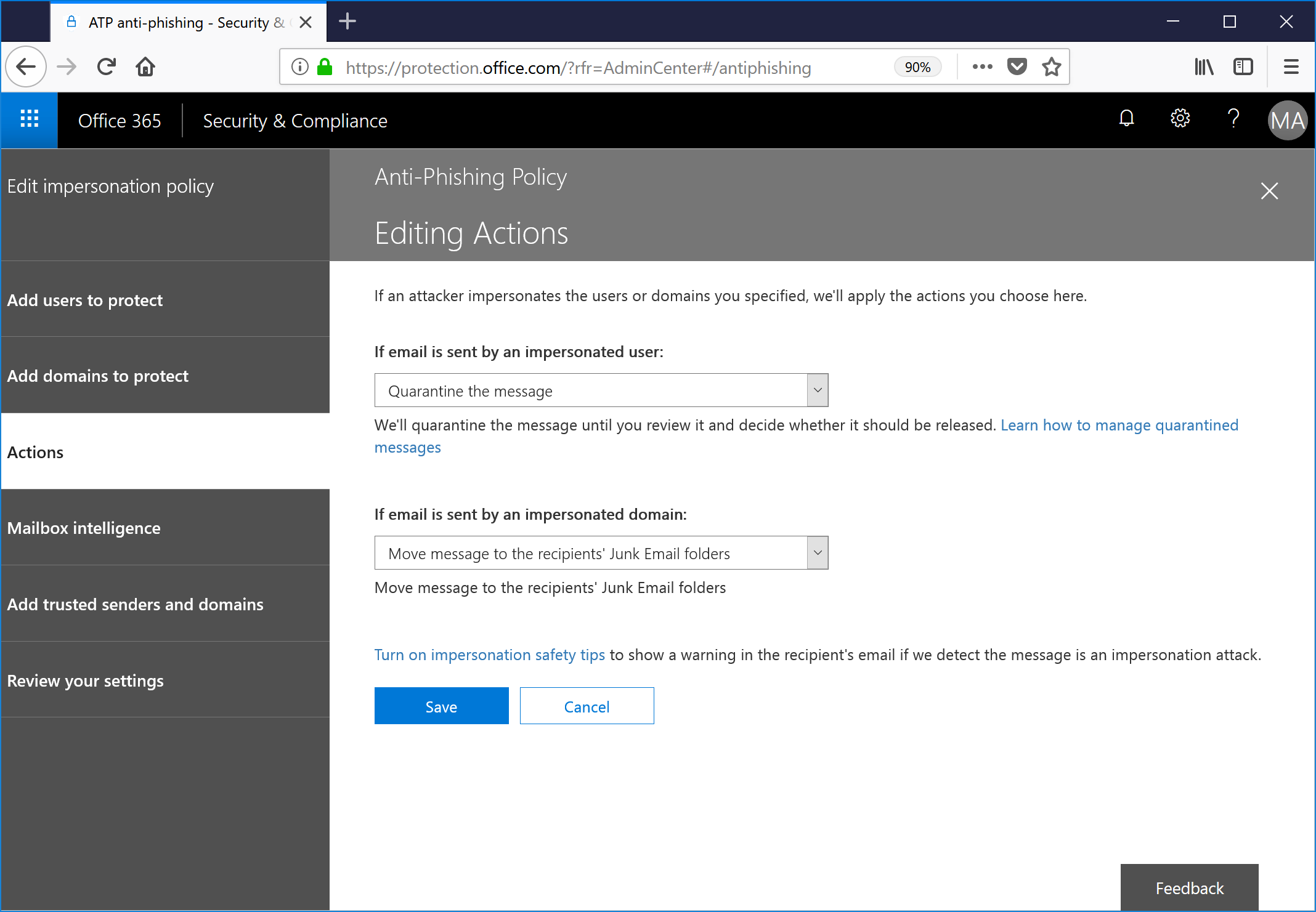Open the help question mark menu
Screen dimensions: 1316x912
(x=1232, y=119)
